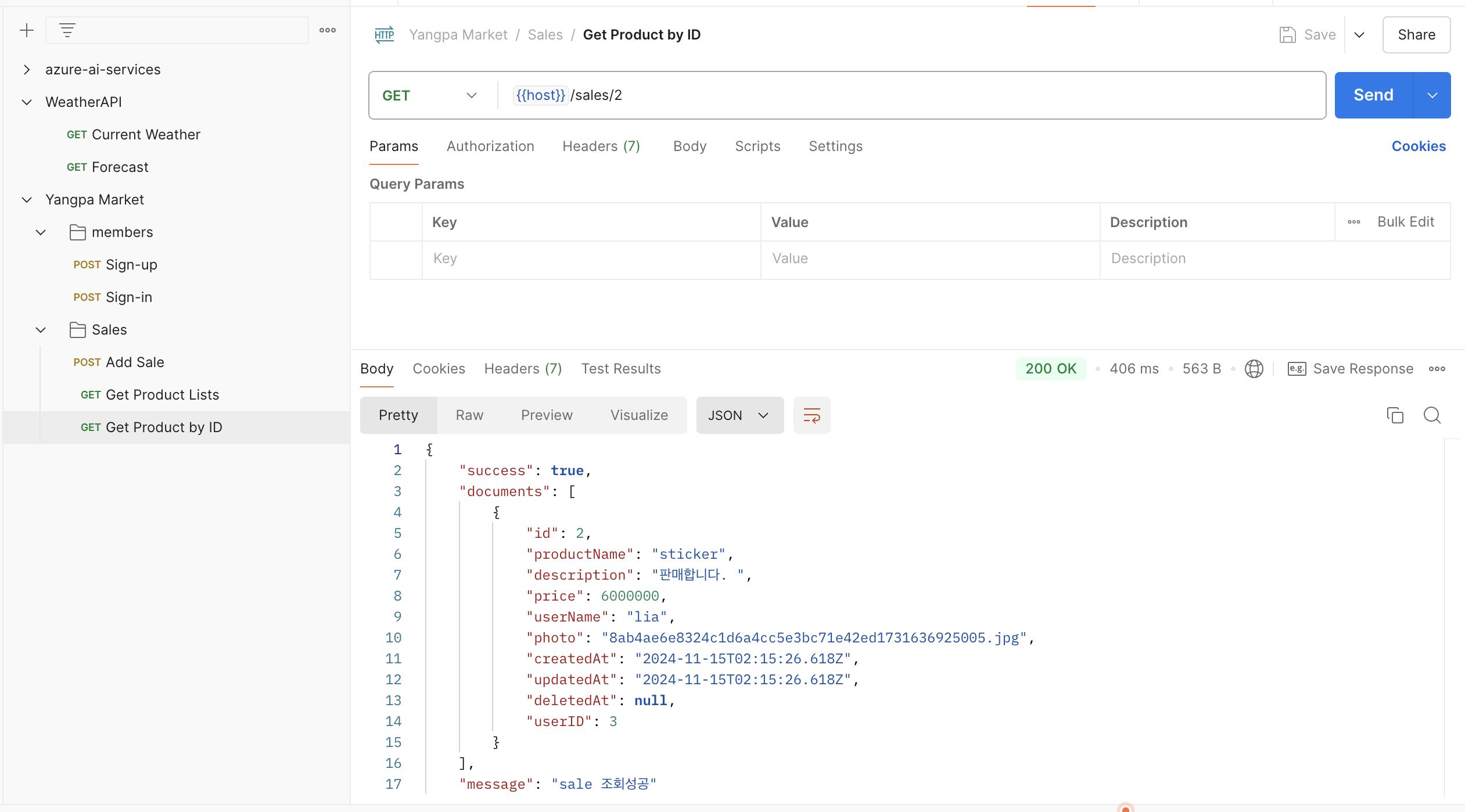Switch to response Test Results tab
Viewport: 1465px width, 812px height.
click(x=621, y=369)
